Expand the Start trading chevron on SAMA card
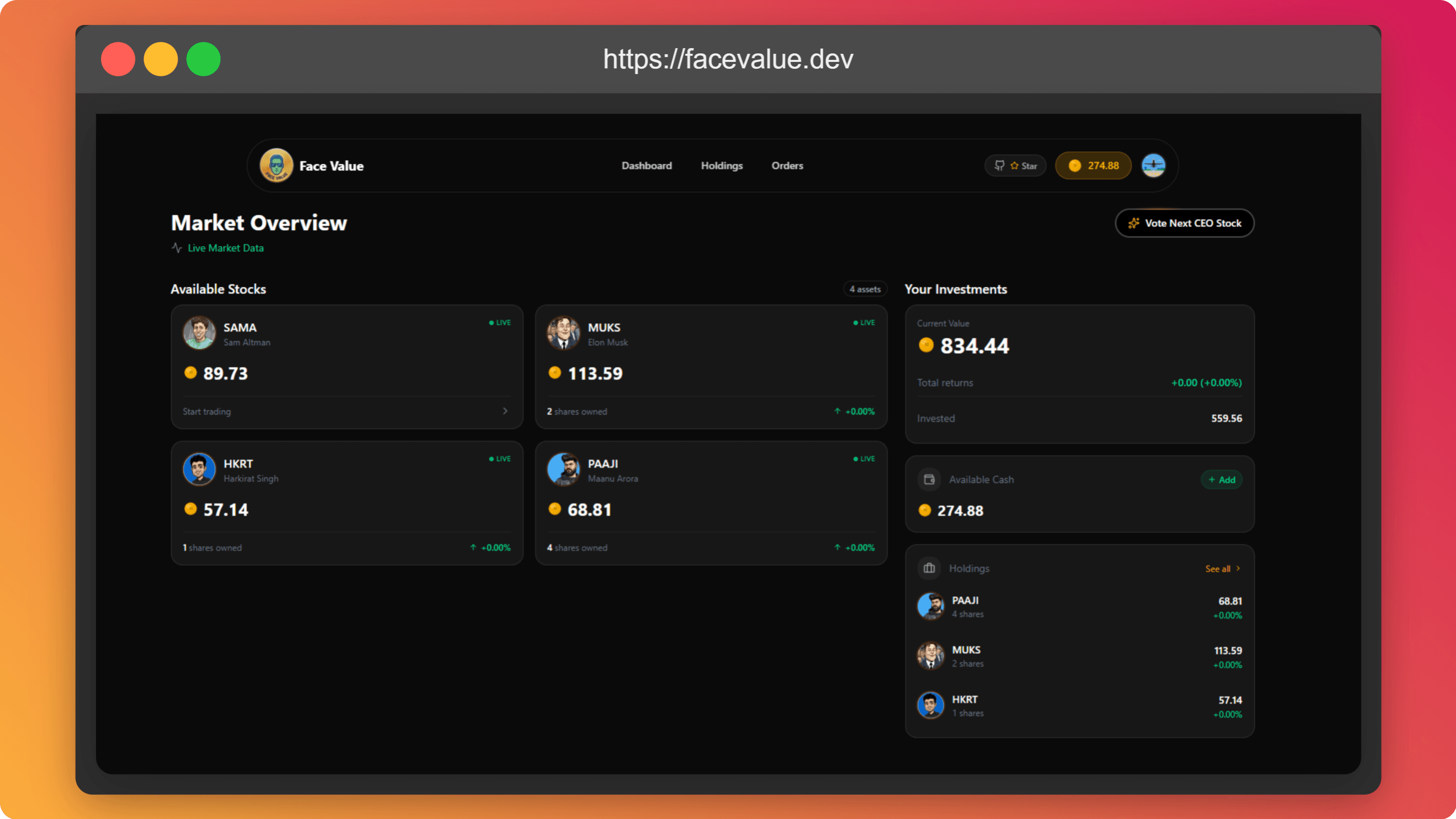The height and width of the screenshot is (819, 1456). (x=505, y=411)
